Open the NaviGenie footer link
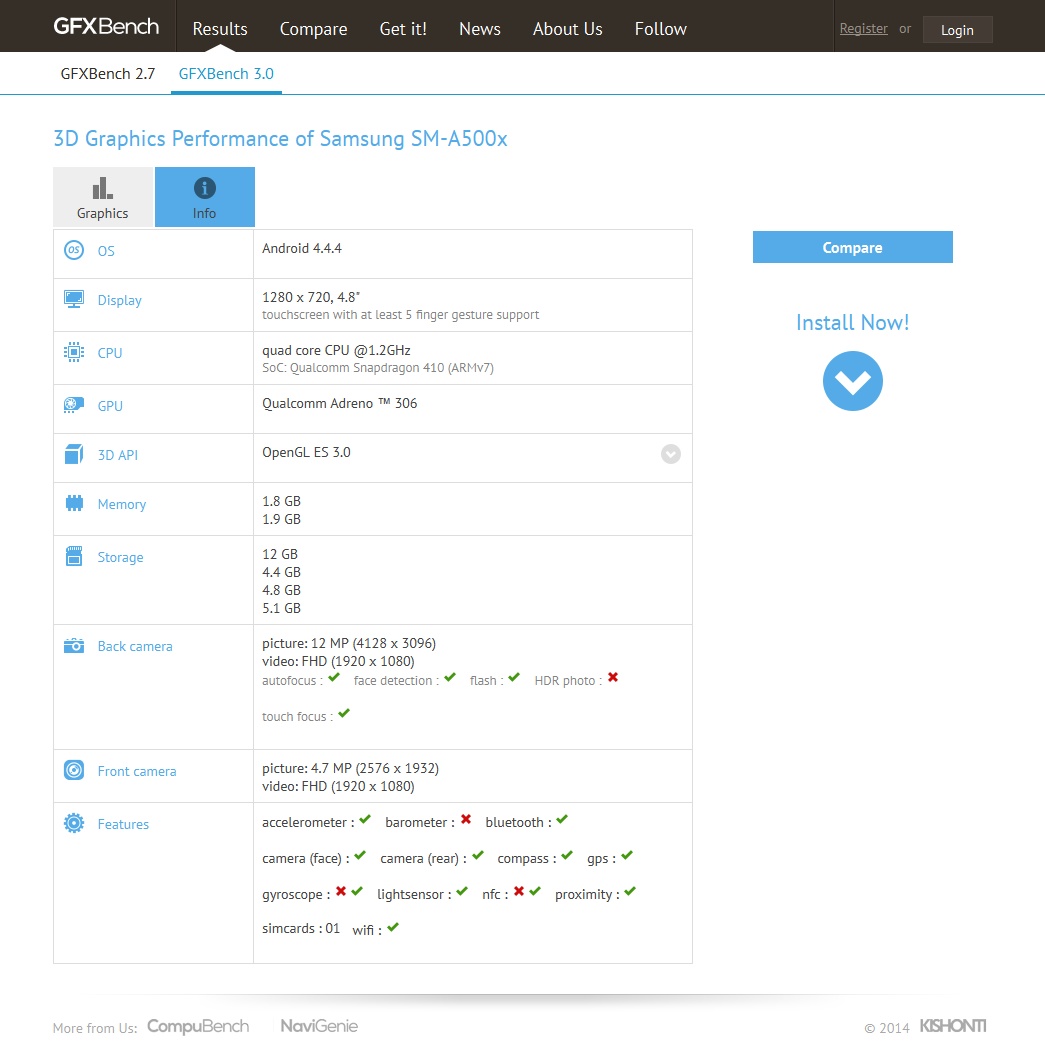The width and height of the screenshot is (1045, 1048). (x=319, y=1026)
